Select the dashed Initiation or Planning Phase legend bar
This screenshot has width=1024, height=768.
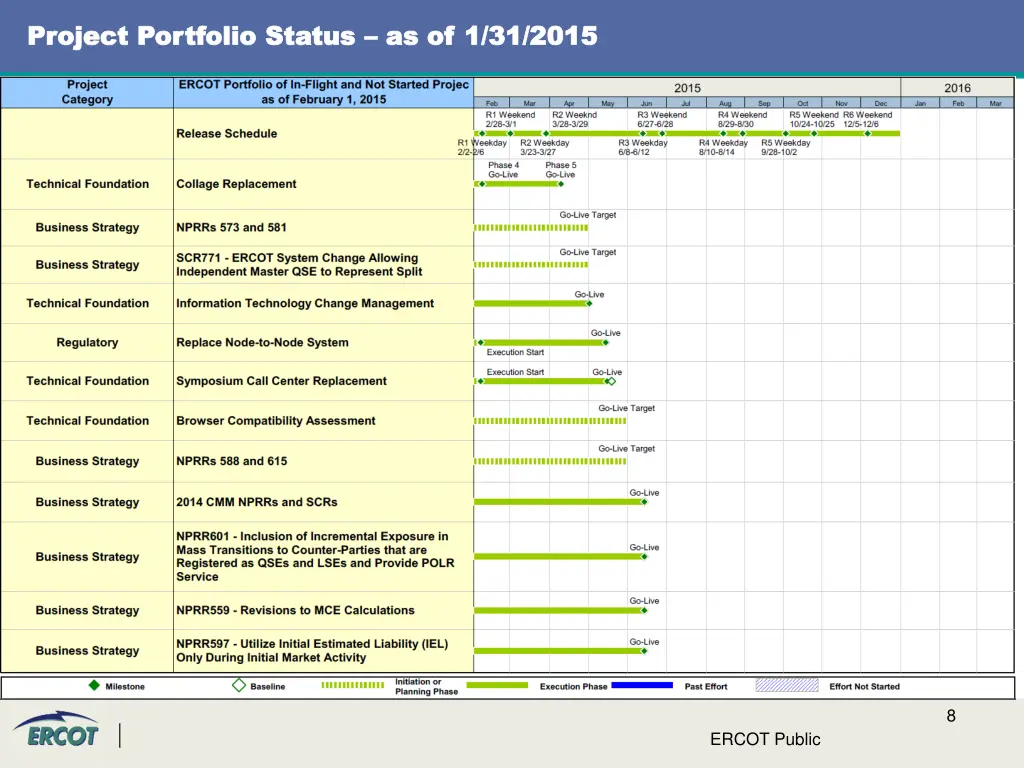pyautogui.click(x=353, y=685)
